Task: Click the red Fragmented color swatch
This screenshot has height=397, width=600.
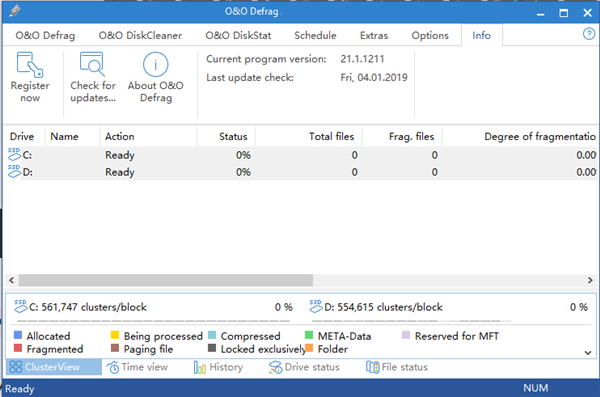Action: [18, 348]
